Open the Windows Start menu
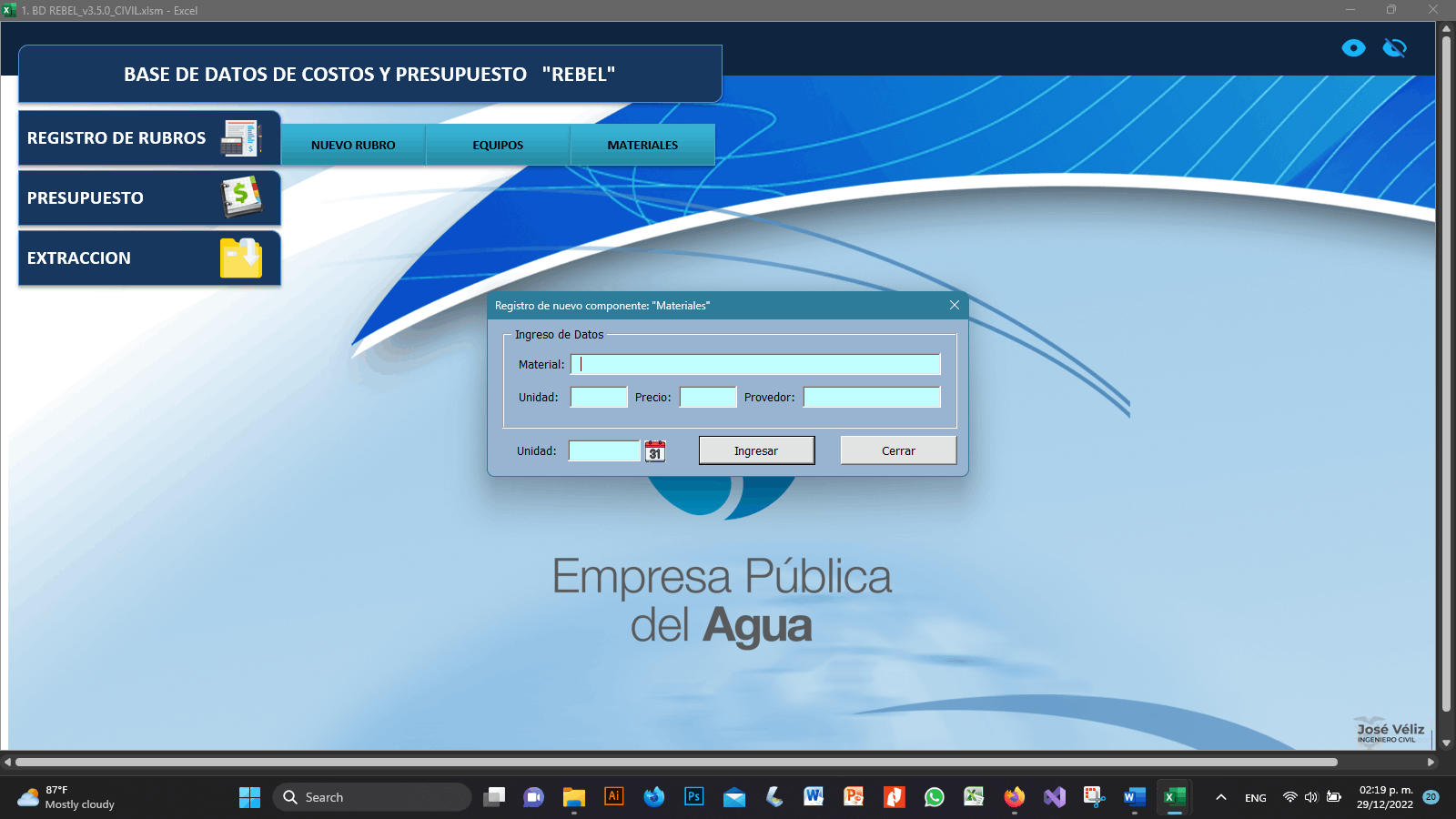The image size is (1456, 819). pyautogui.click(x=249, y=797)
